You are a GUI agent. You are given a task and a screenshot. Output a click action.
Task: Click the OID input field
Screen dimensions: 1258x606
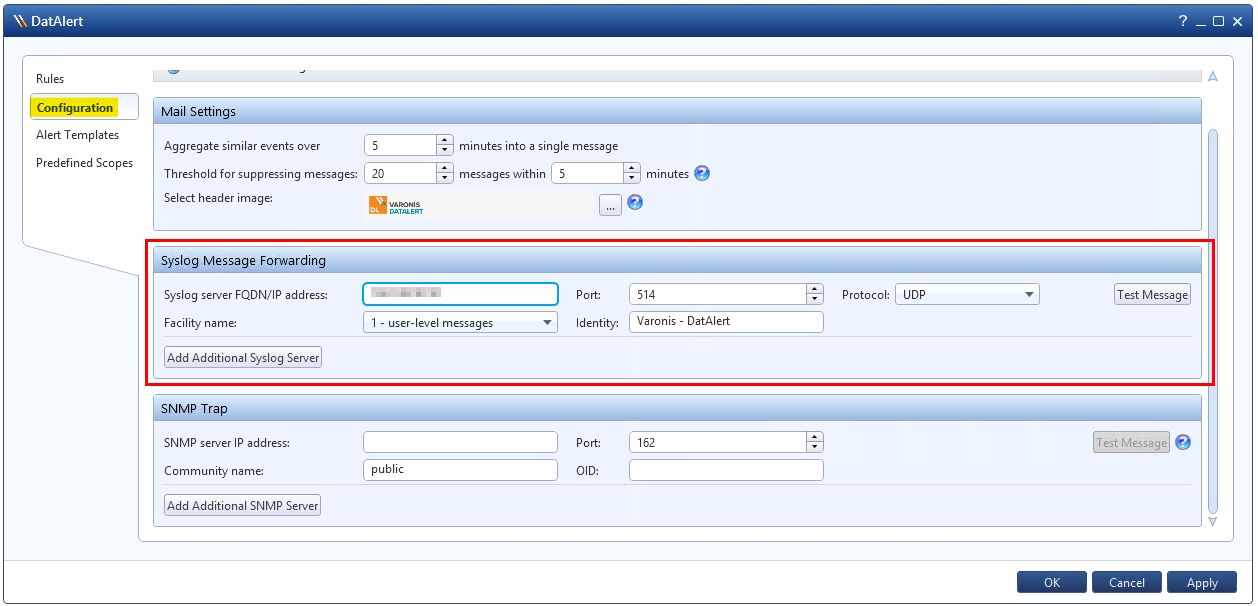tap(726, 470)
